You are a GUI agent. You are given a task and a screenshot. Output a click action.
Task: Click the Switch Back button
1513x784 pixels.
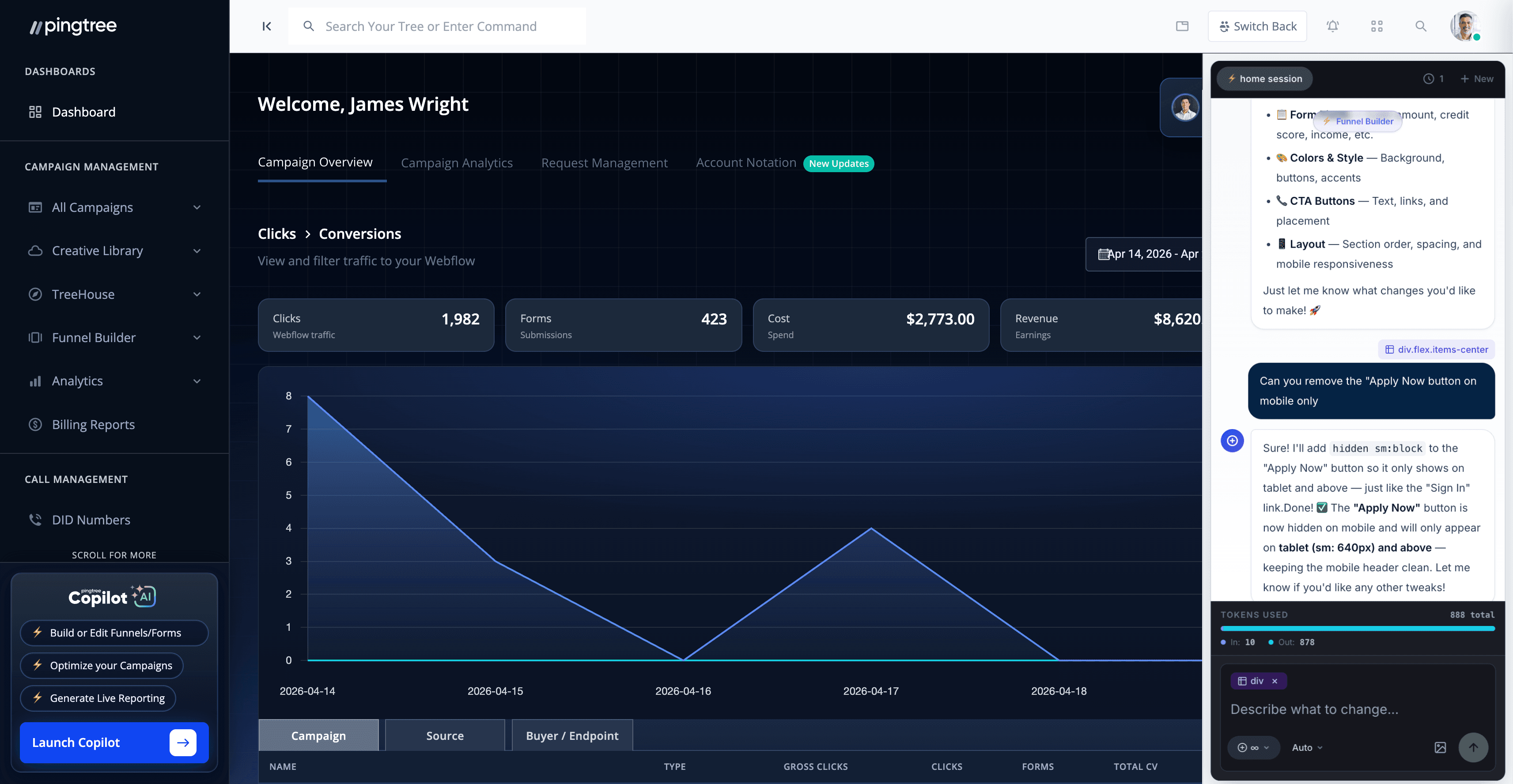click(1257, 26)
